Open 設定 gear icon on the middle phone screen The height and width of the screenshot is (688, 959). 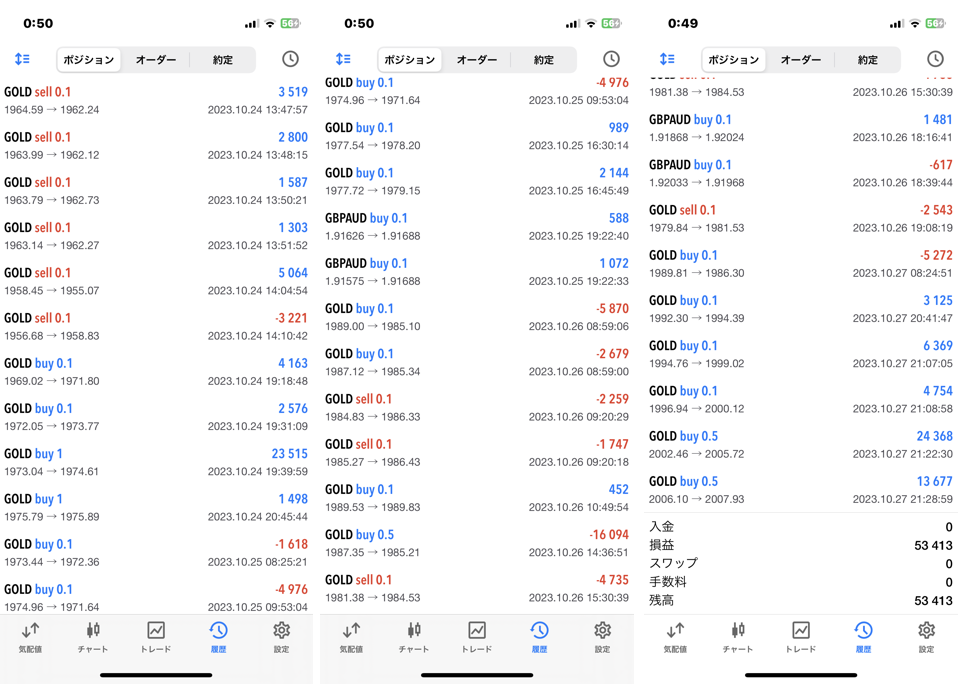coord(602,636)
